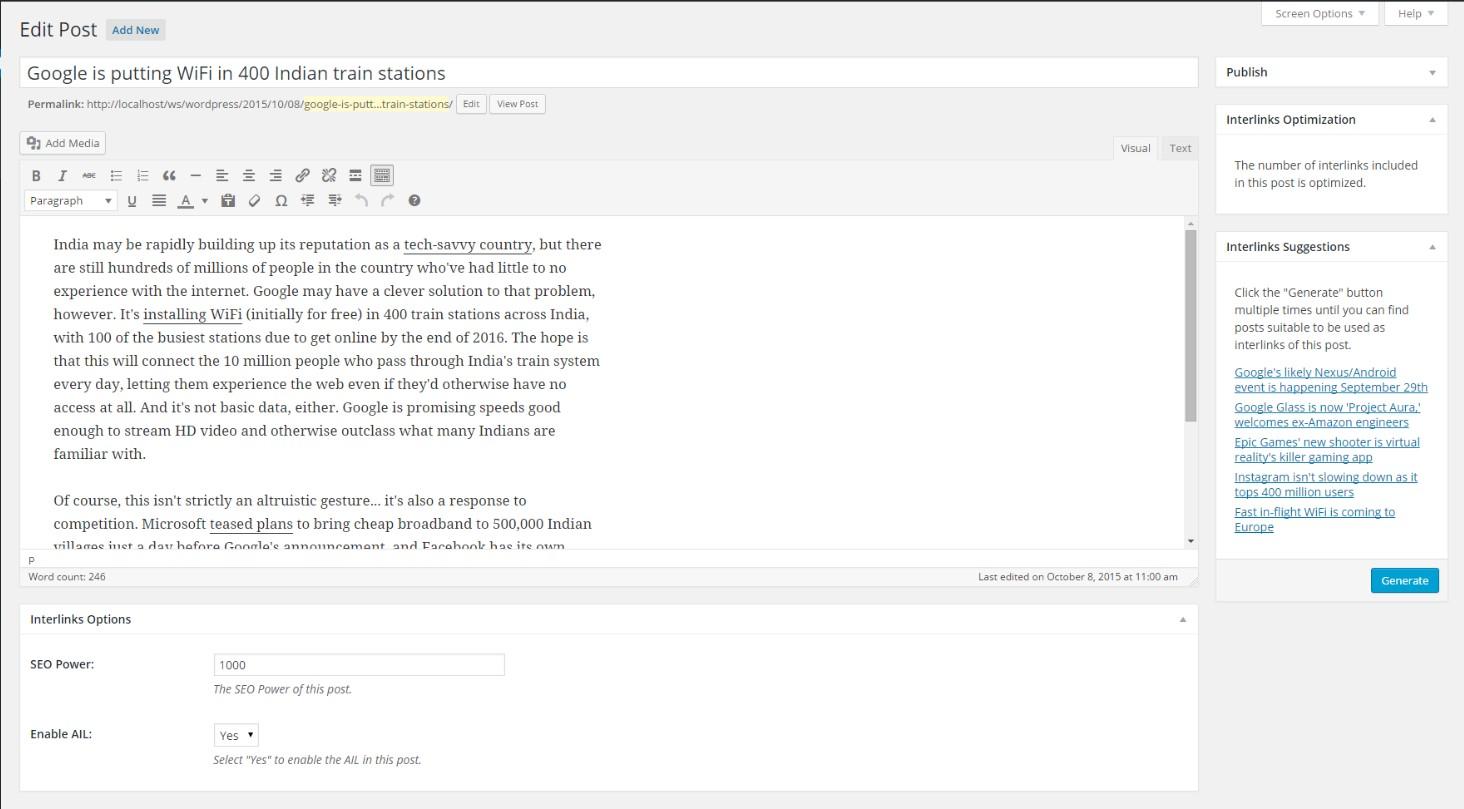
Task: Open the Enable AIL dropdown
Action: [x=236, y=735]
